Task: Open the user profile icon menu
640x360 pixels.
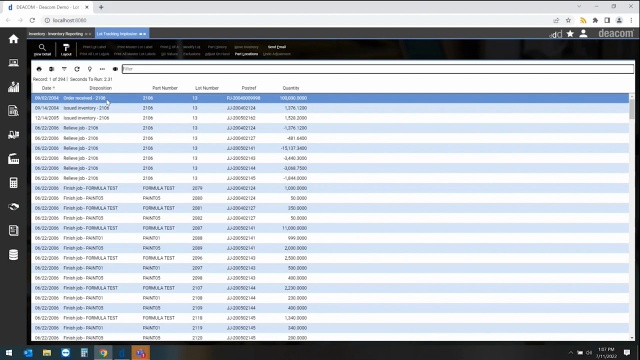Action: (583, 34)
